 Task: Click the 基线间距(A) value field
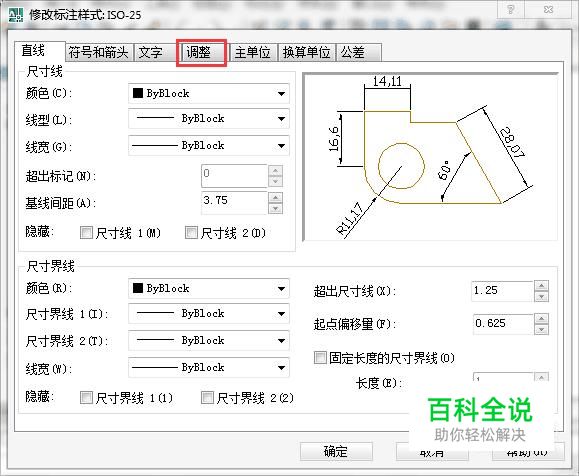[234, 203]
